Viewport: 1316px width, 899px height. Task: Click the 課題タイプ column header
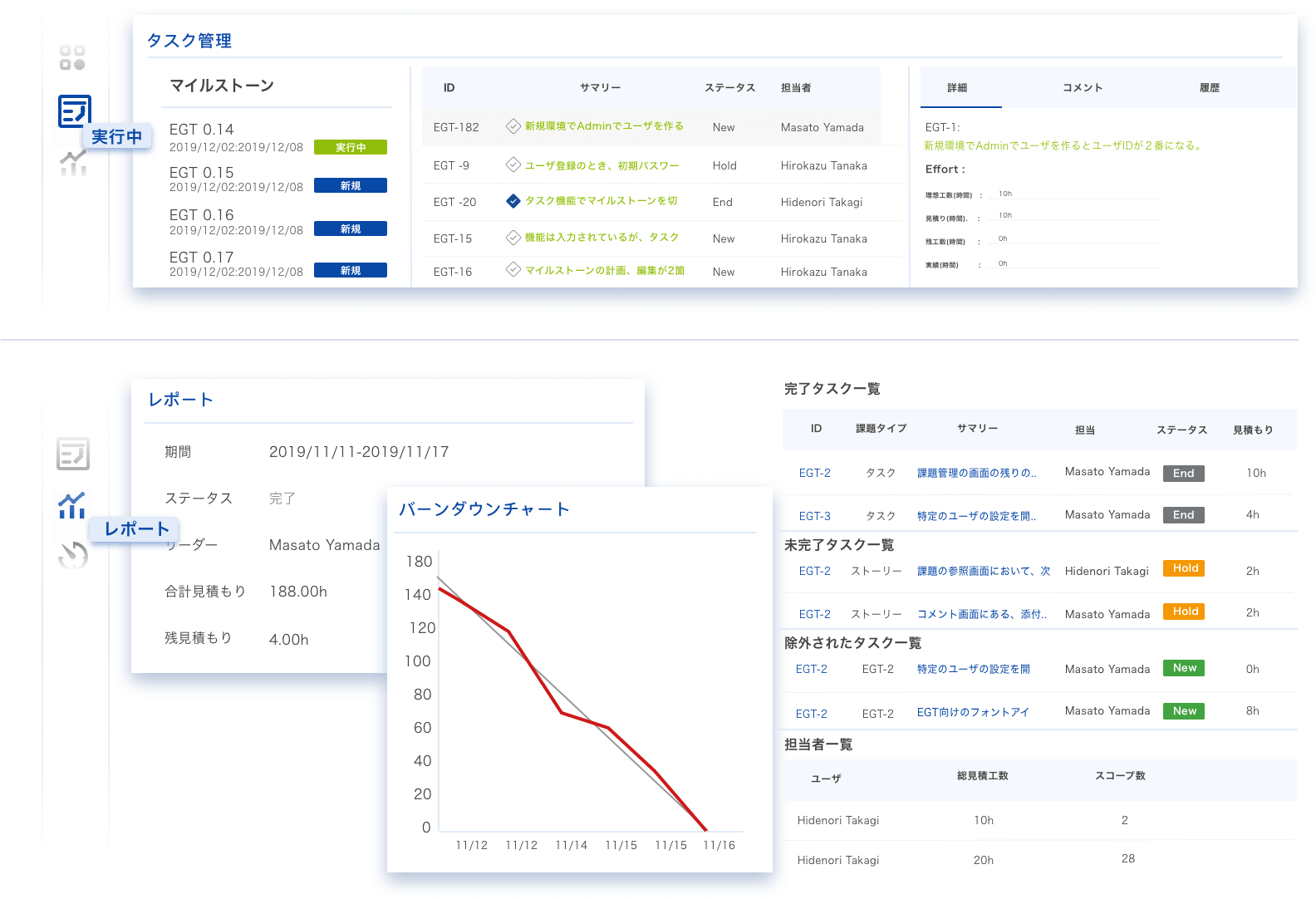tap(881, 429)
